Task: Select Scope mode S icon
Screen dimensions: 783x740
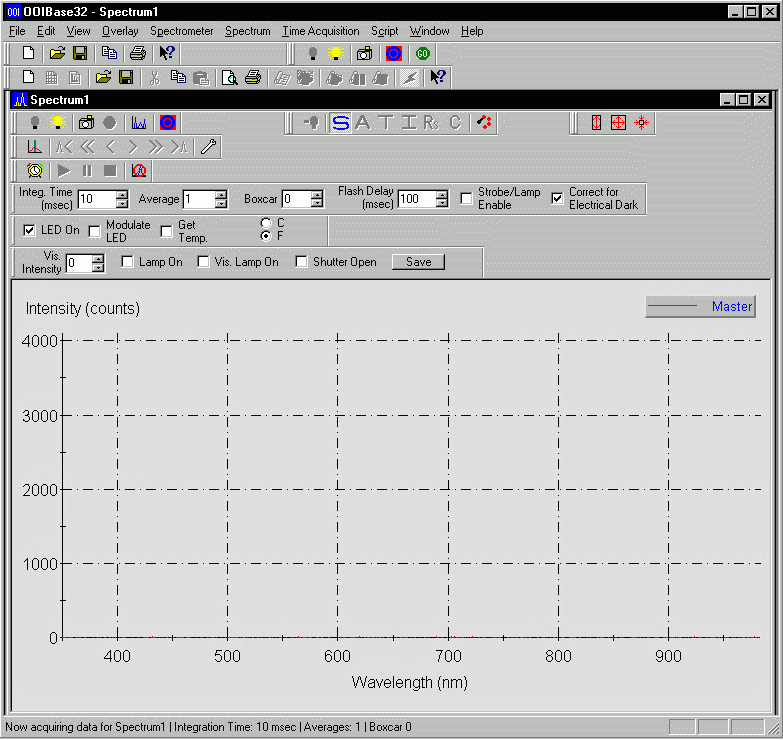Action: click(x=341, y=122)
